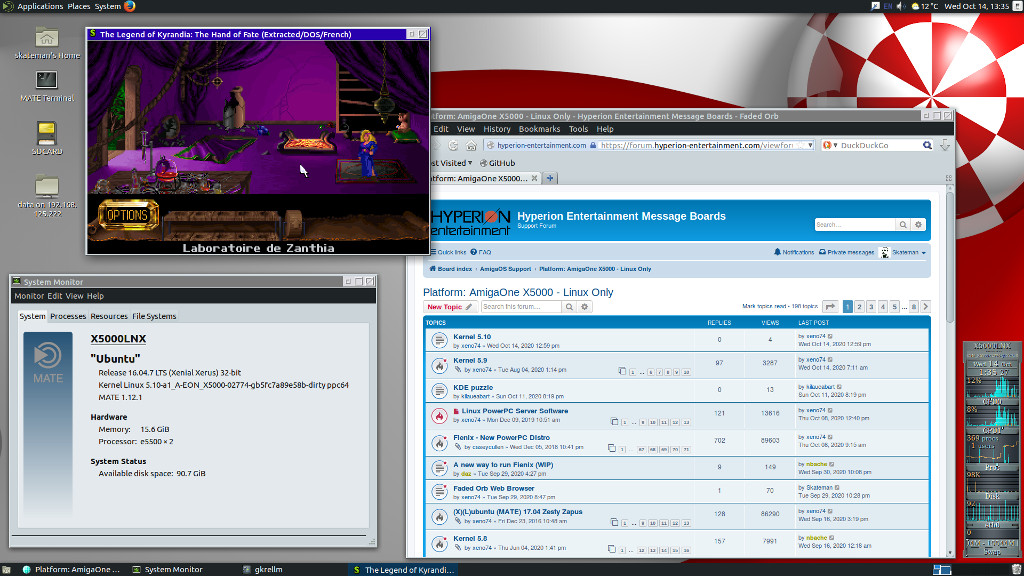Click the New Topic button

449,307
